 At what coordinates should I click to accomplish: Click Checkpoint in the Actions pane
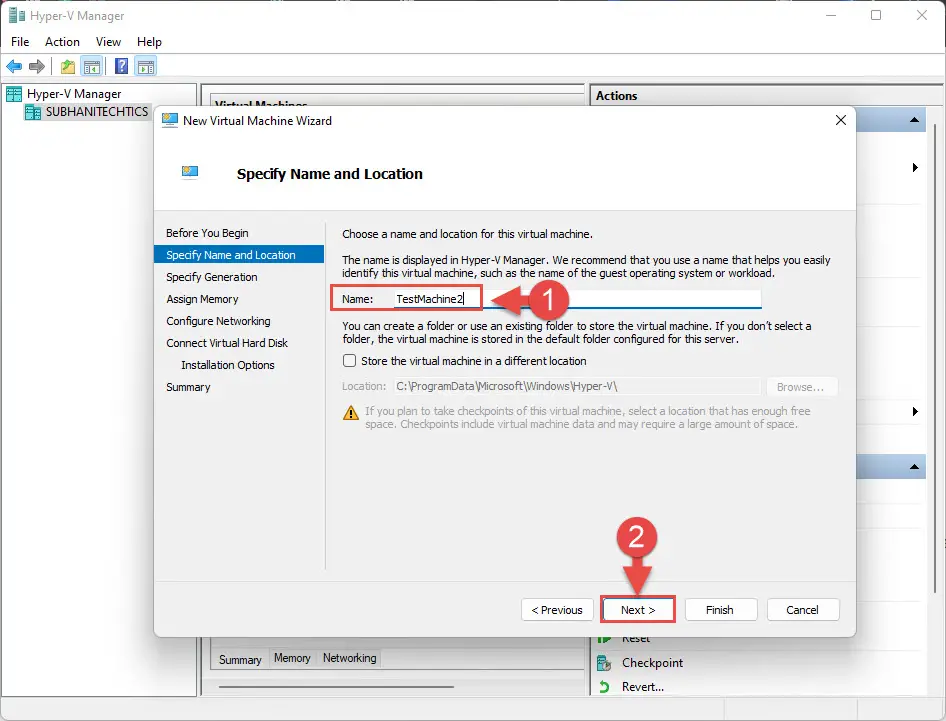[x=652, y=662]
